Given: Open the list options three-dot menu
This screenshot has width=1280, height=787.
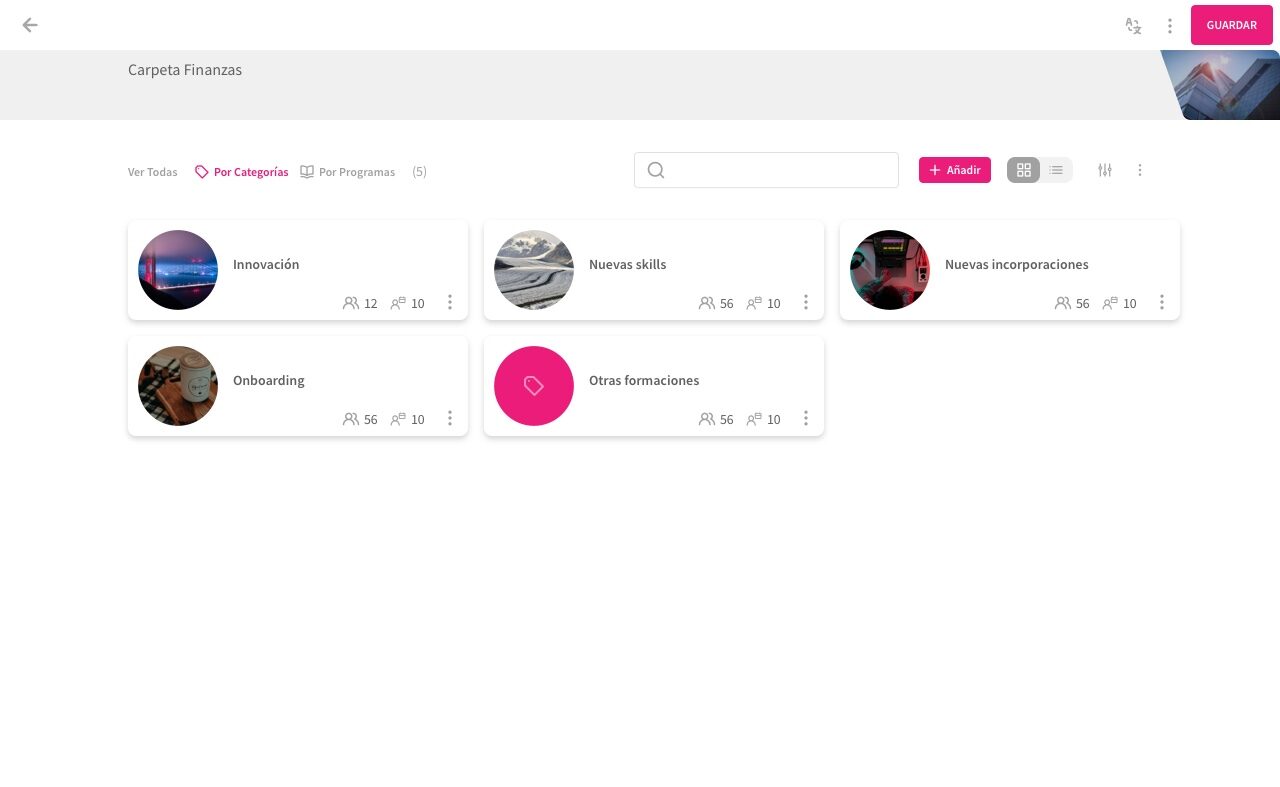Looking at the screenshot, I should tap(1139, 170).
